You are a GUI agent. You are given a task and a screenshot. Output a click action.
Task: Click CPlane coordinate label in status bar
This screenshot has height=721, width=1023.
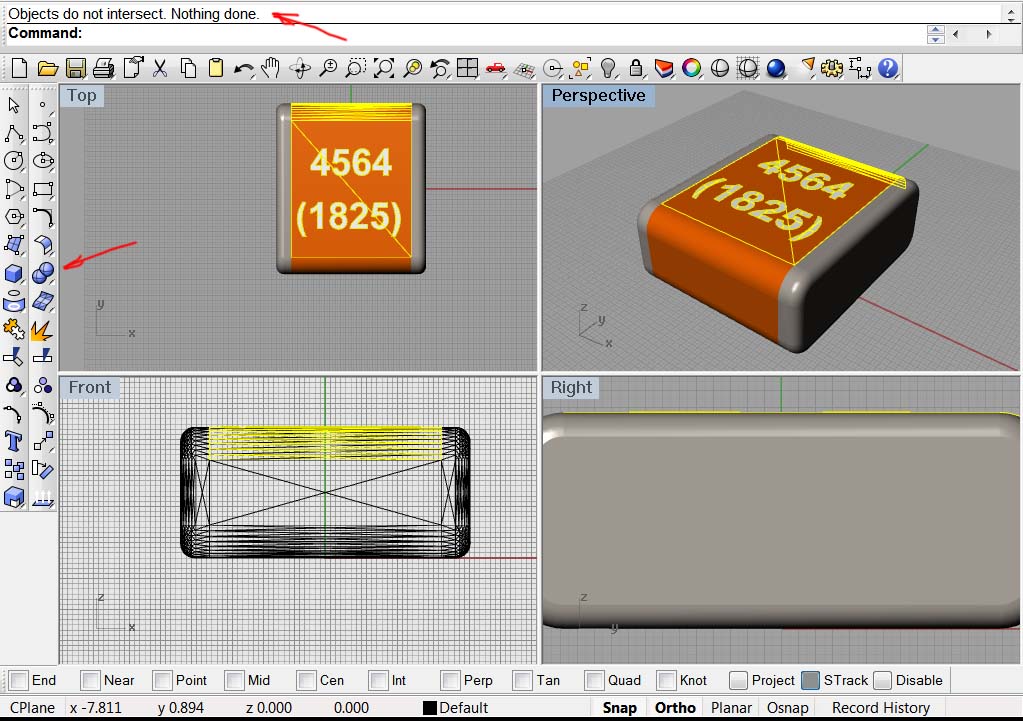pyautogui.click(x=33, y=708)
